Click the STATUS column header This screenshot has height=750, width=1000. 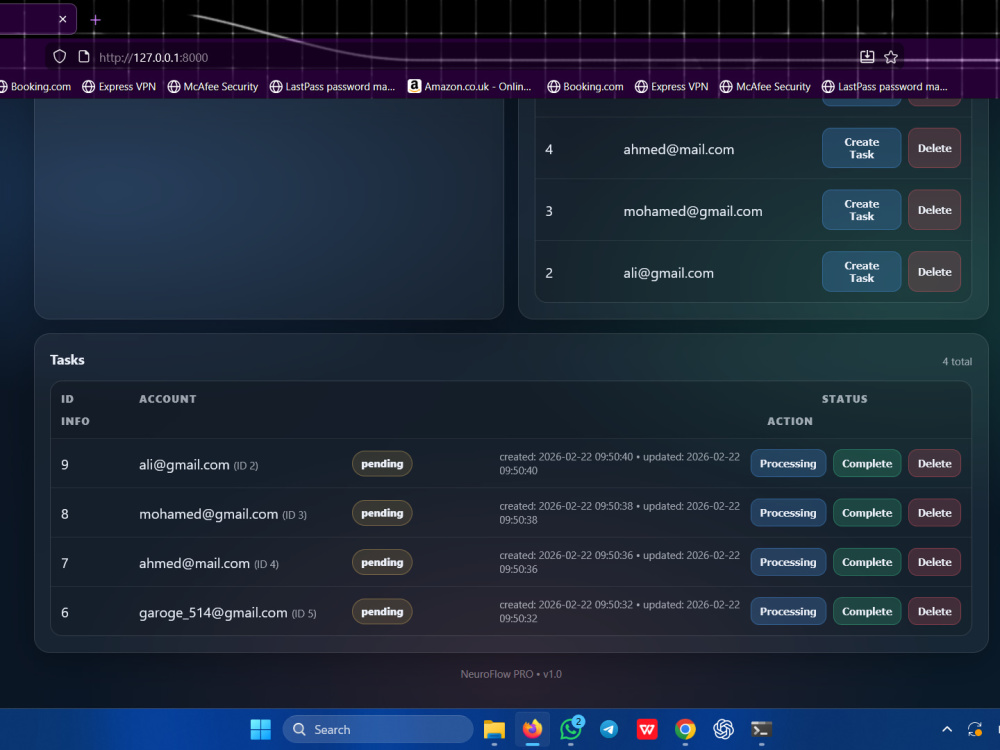(844, 399)
